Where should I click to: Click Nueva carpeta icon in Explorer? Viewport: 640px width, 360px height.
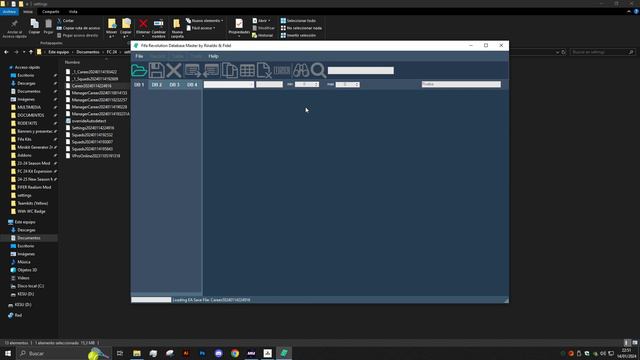pyautogui.click(x=177, y=28)
